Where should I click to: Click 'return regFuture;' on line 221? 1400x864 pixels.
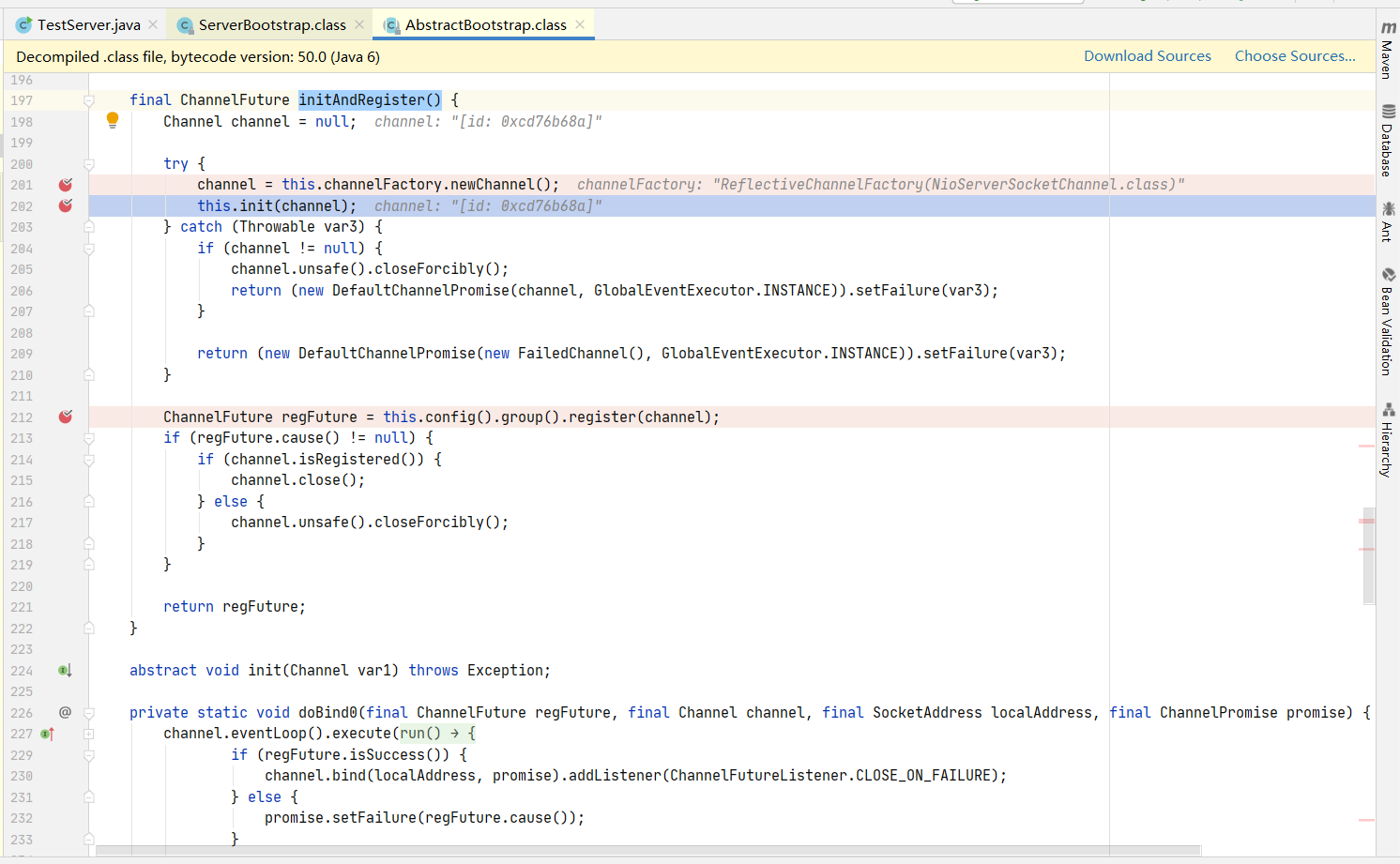tap(235, 607)
